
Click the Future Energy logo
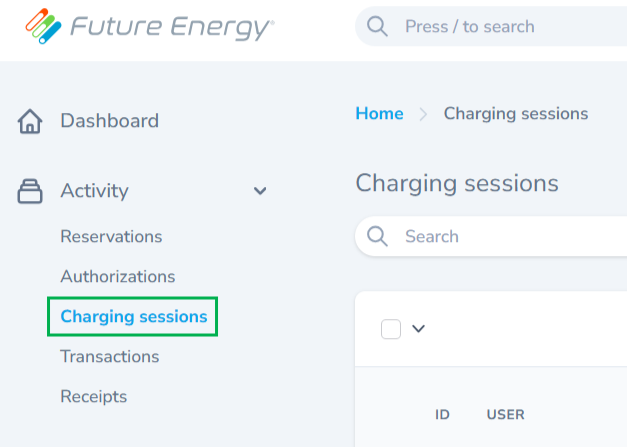(x=150, y=26)
